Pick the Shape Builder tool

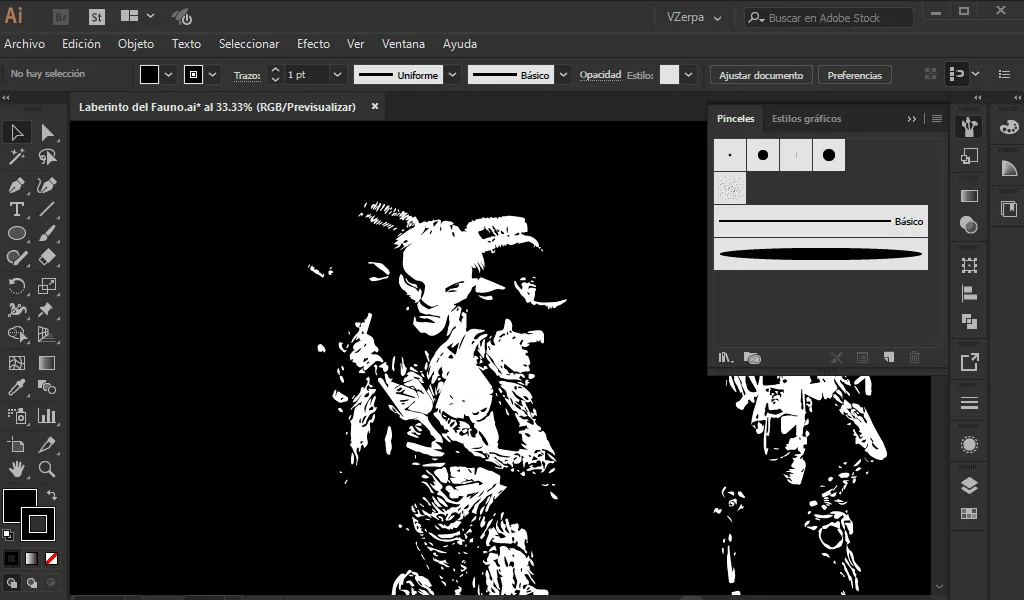click(x=17, y=334)
